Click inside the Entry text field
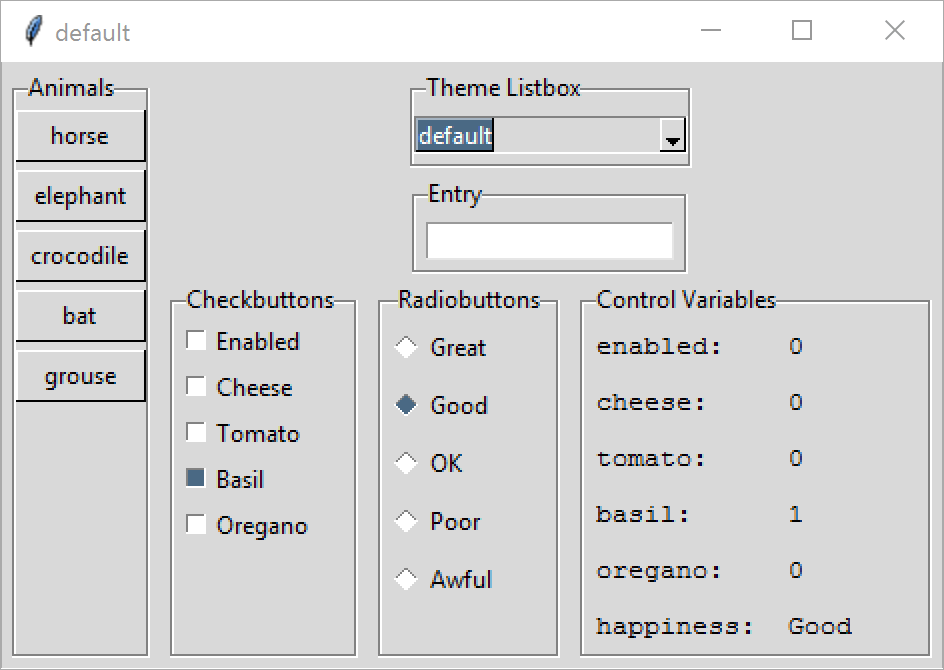Image resolution: width=944 pixels, height=670 pixels. pyautogui.click(x=549, y=241)
